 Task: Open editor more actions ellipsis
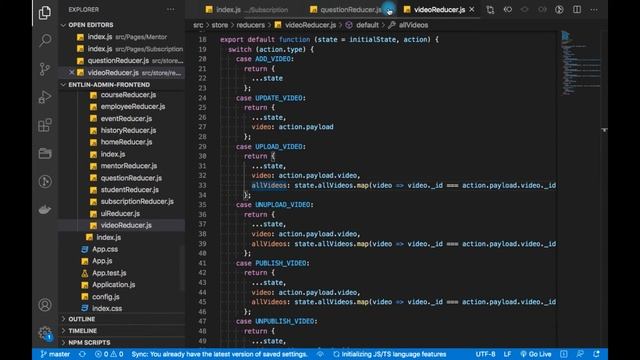(x=594, y=9)
